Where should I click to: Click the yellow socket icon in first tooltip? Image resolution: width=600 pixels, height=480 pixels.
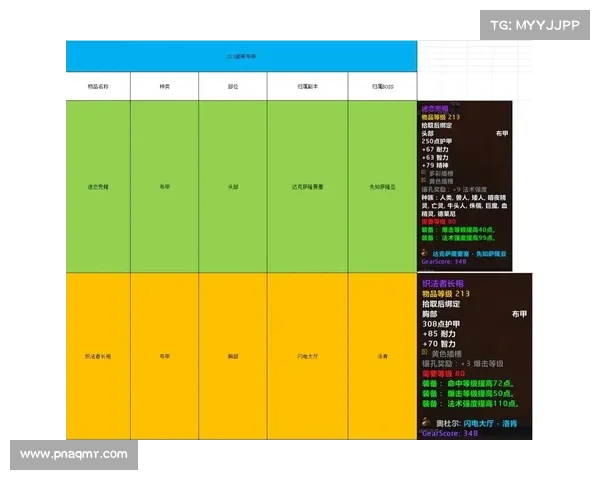pos(425,180)
